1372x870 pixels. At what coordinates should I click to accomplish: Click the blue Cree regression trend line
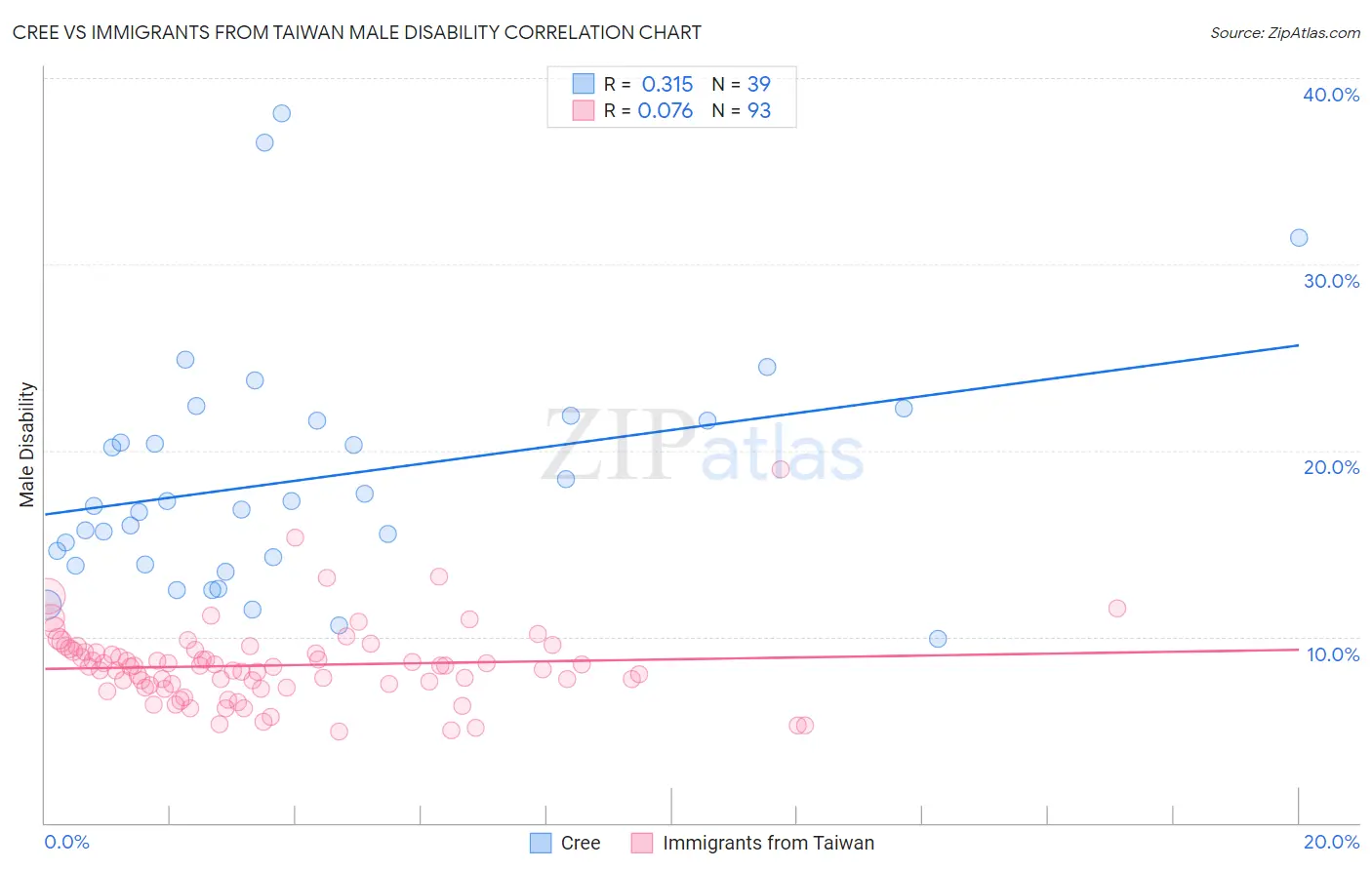coord(671,429)
